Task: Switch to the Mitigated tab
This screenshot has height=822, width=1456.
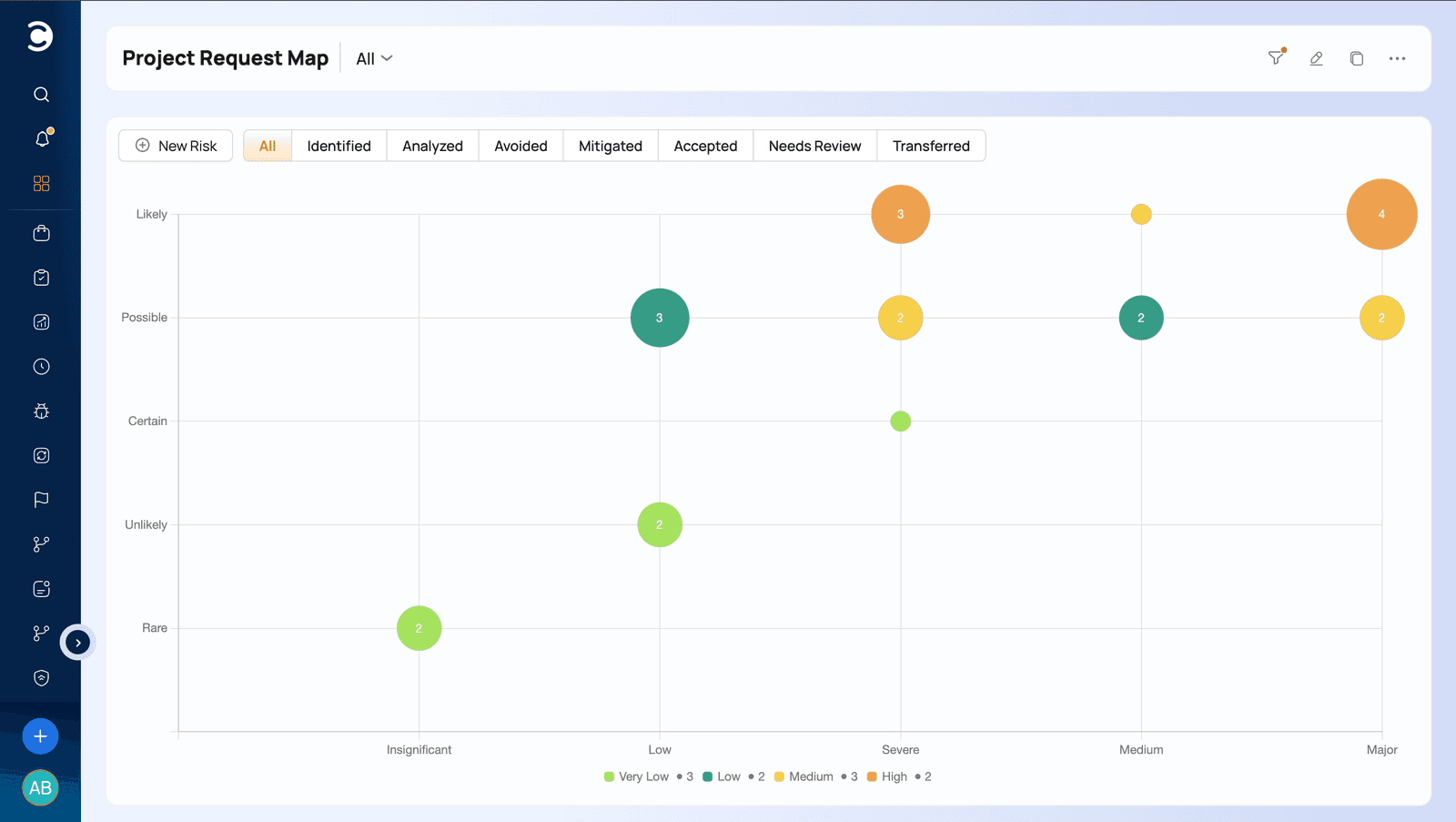Action: click(611, 146)
